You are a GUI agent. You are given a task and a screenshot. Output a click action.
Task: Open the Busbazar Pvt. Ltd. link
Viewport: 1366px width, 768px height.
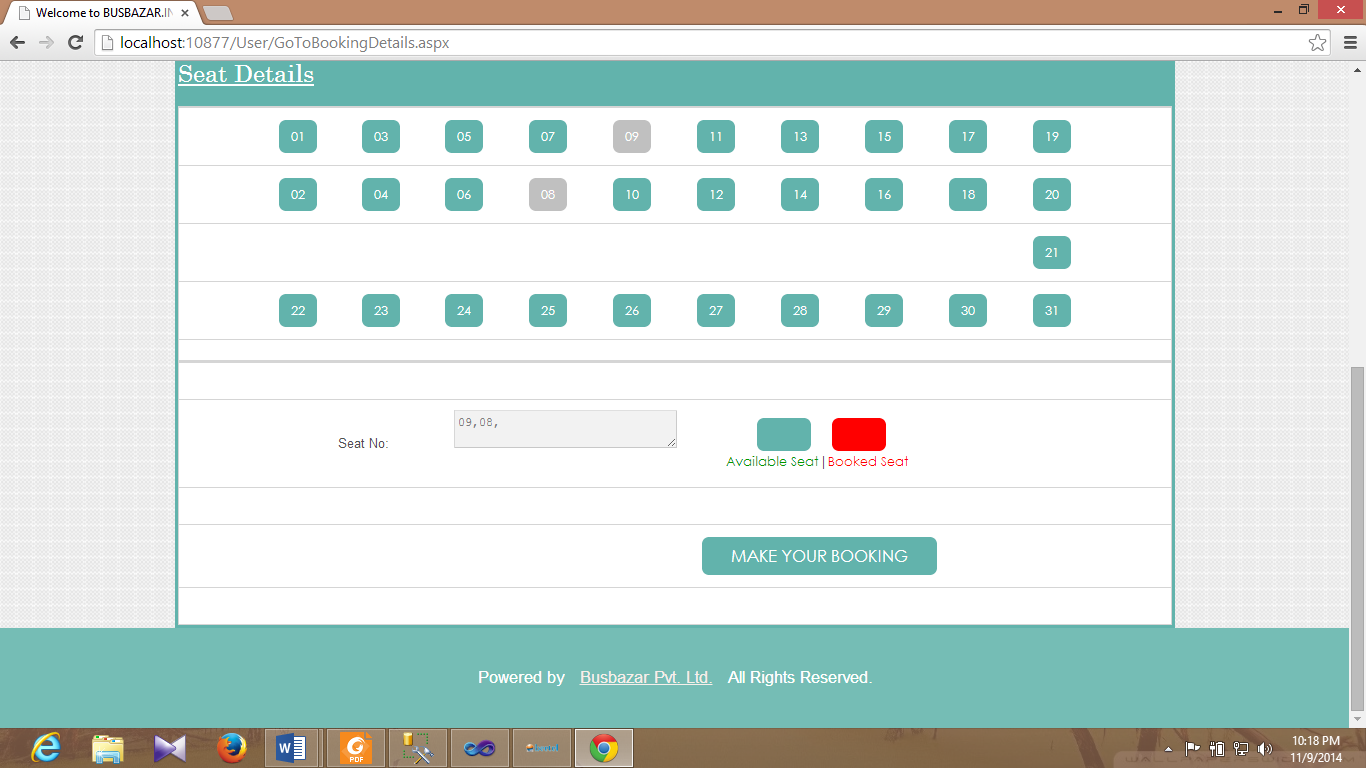pos(646,677)
